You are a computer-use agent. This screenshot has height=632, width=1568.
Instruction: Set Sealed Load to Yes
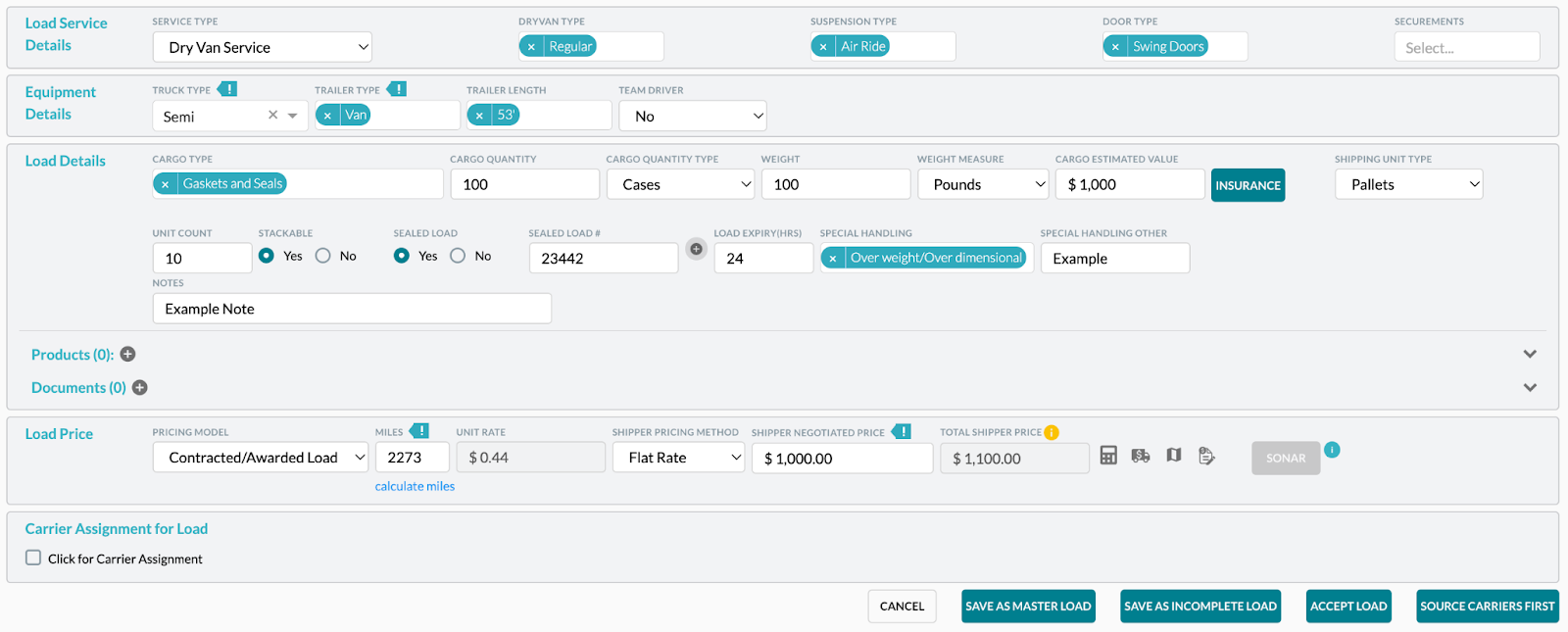coord(402,256)
